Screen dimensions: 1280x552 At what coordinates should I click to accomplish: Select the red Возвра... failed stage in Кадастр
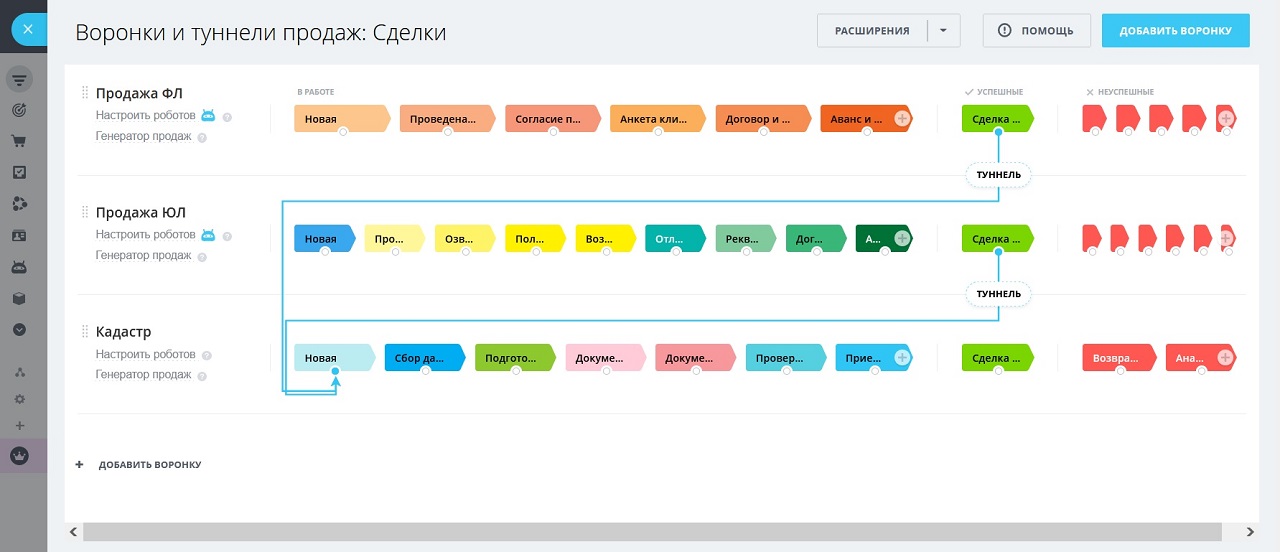[x=1119, y=357]
